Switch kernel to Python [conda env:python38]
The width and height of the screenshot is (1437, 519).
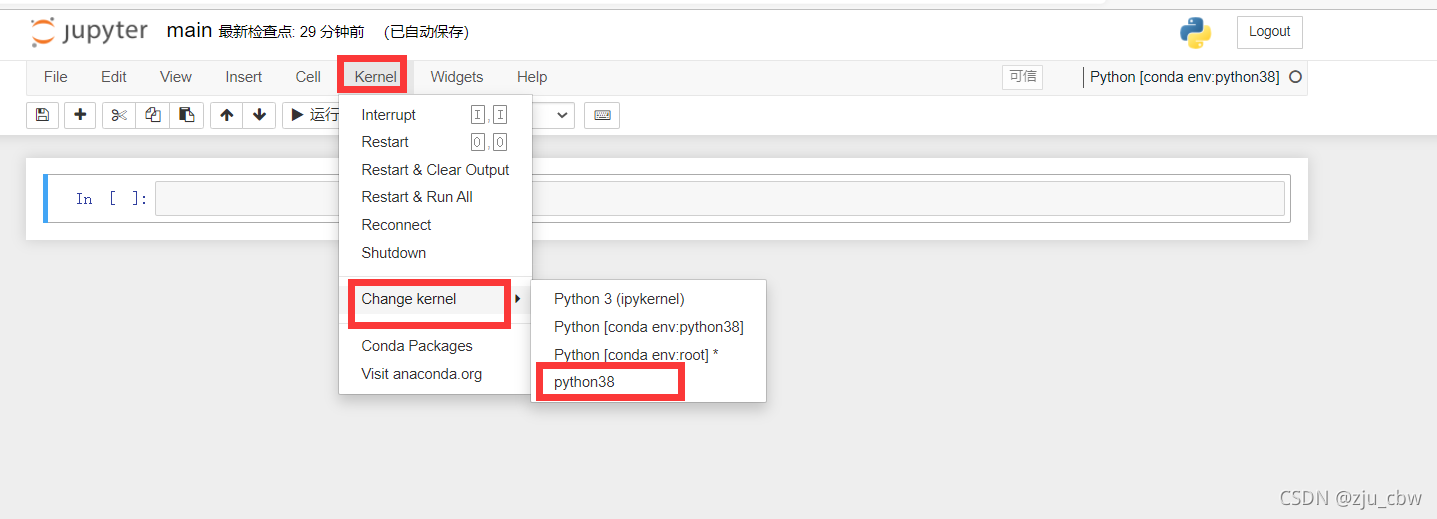point(648,327)
